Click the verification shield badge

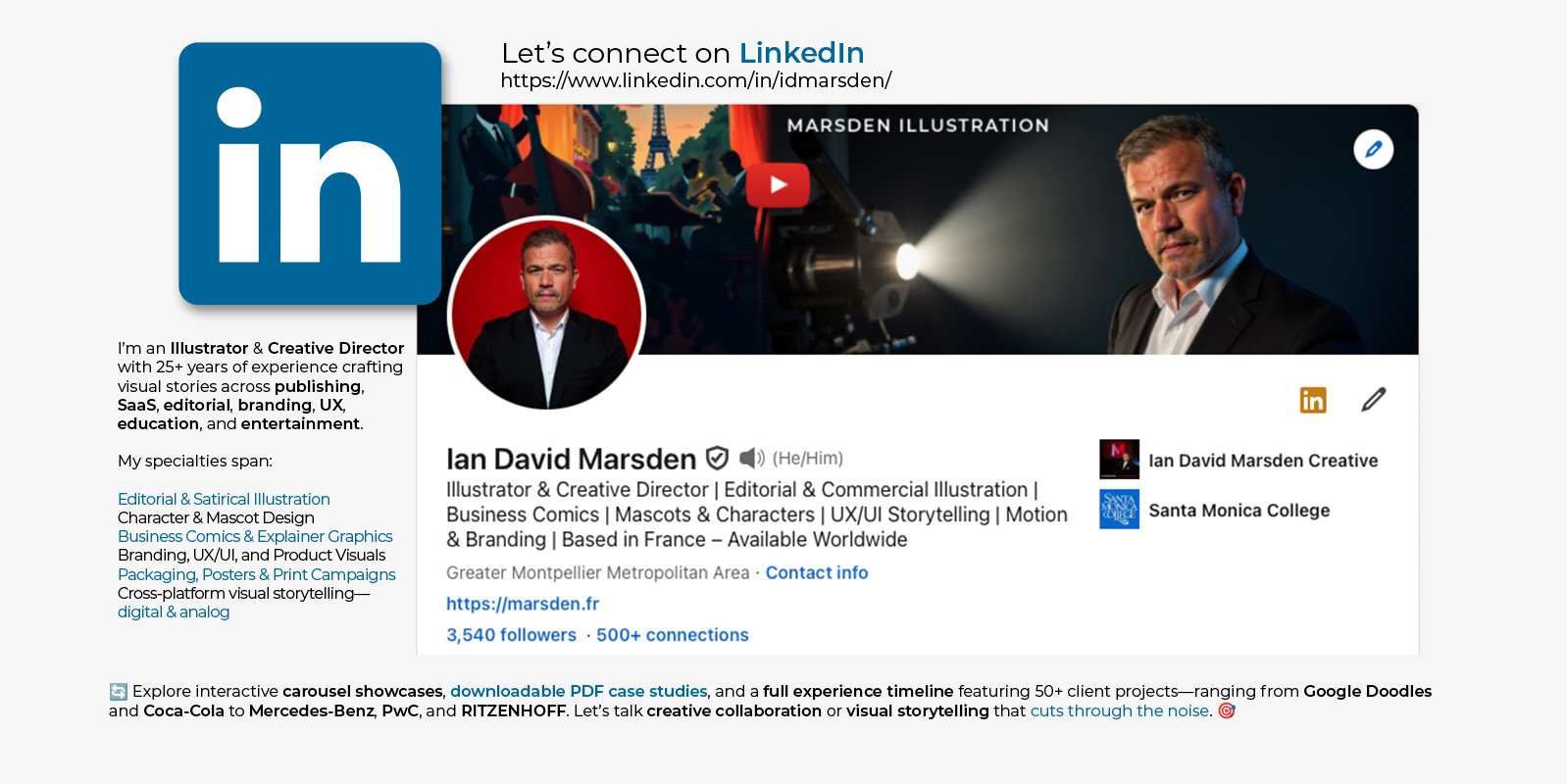717,458
